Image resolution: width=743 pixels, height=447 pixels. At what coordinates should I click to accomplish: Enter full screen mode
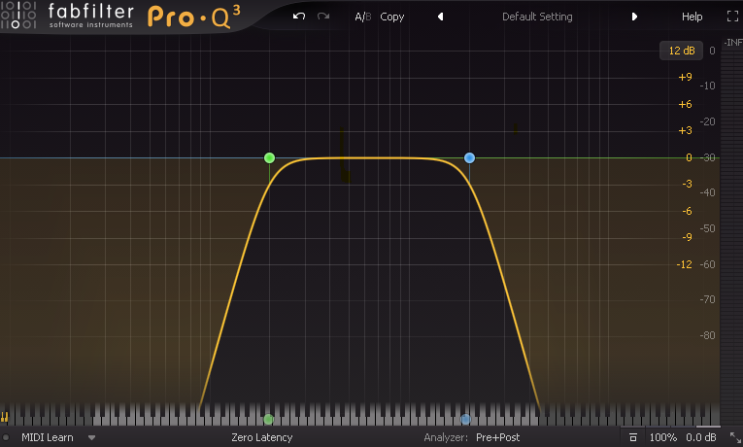[733, 17]
